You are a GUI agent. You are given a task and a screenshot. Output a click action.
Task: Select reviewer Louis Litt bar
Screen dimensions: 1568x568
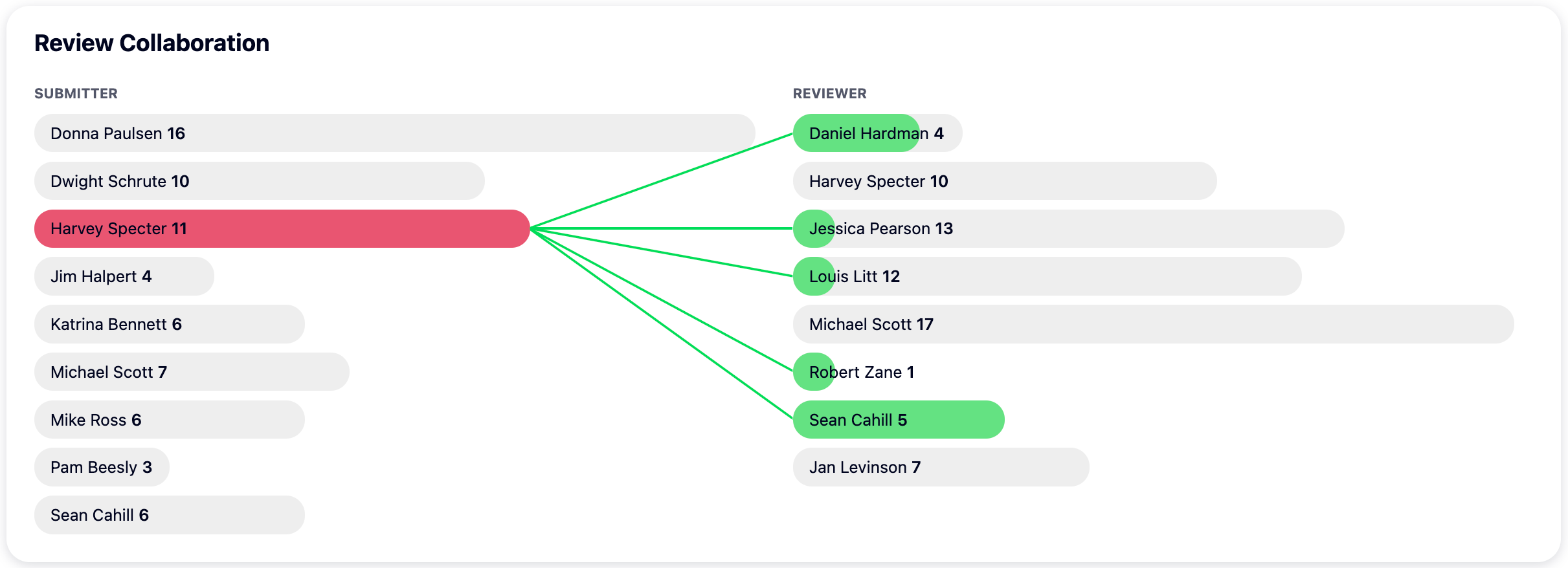pyautogui.click(x=1047, y=276)
